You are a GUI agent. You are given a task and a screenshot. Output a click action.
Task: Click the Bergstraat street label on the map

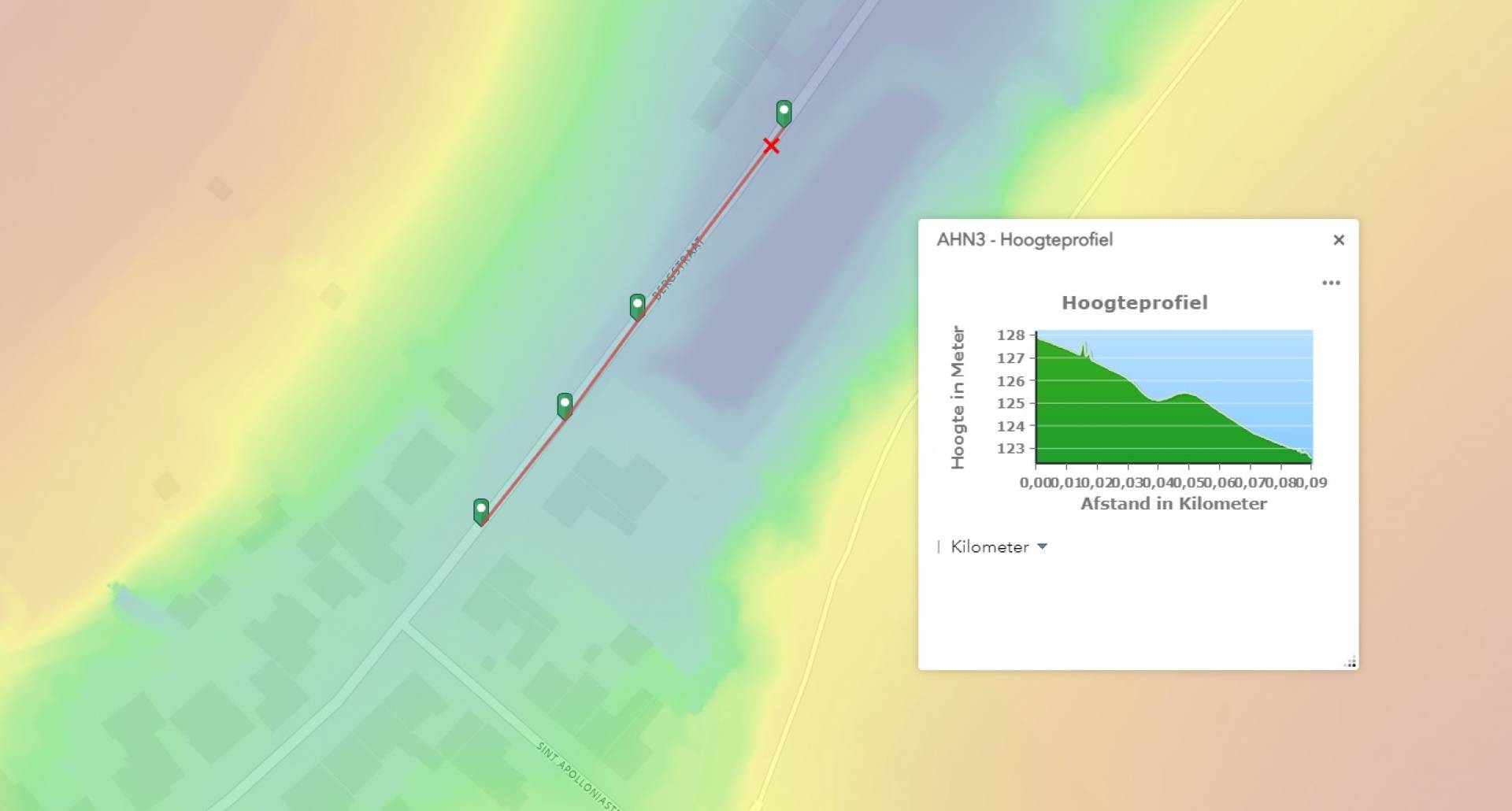[x=677, y=268]
